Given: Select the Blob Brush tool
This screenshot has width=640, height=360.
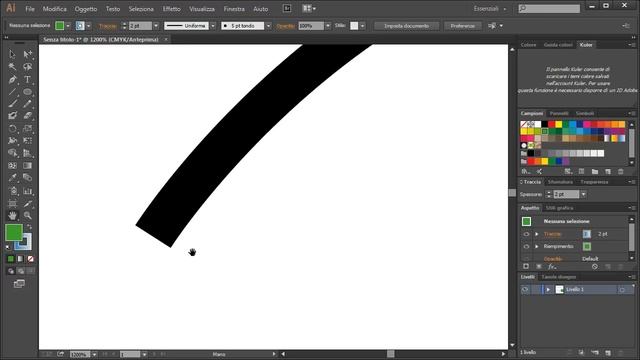Looking at the screenshot, I should click(x=12, y=116).
